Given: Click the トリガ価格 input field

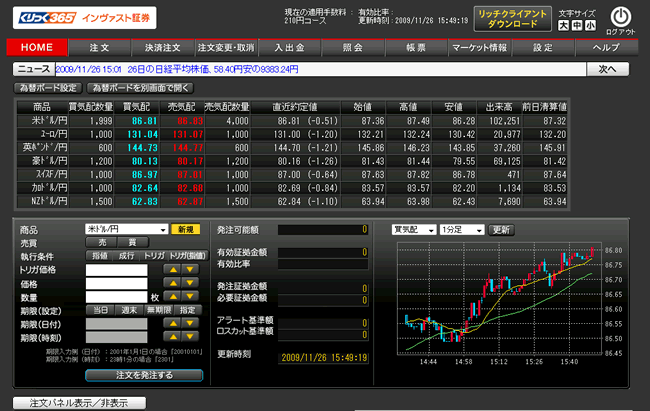Looking at the screenshot, I should pyautogui.click(x=116, y=270).
